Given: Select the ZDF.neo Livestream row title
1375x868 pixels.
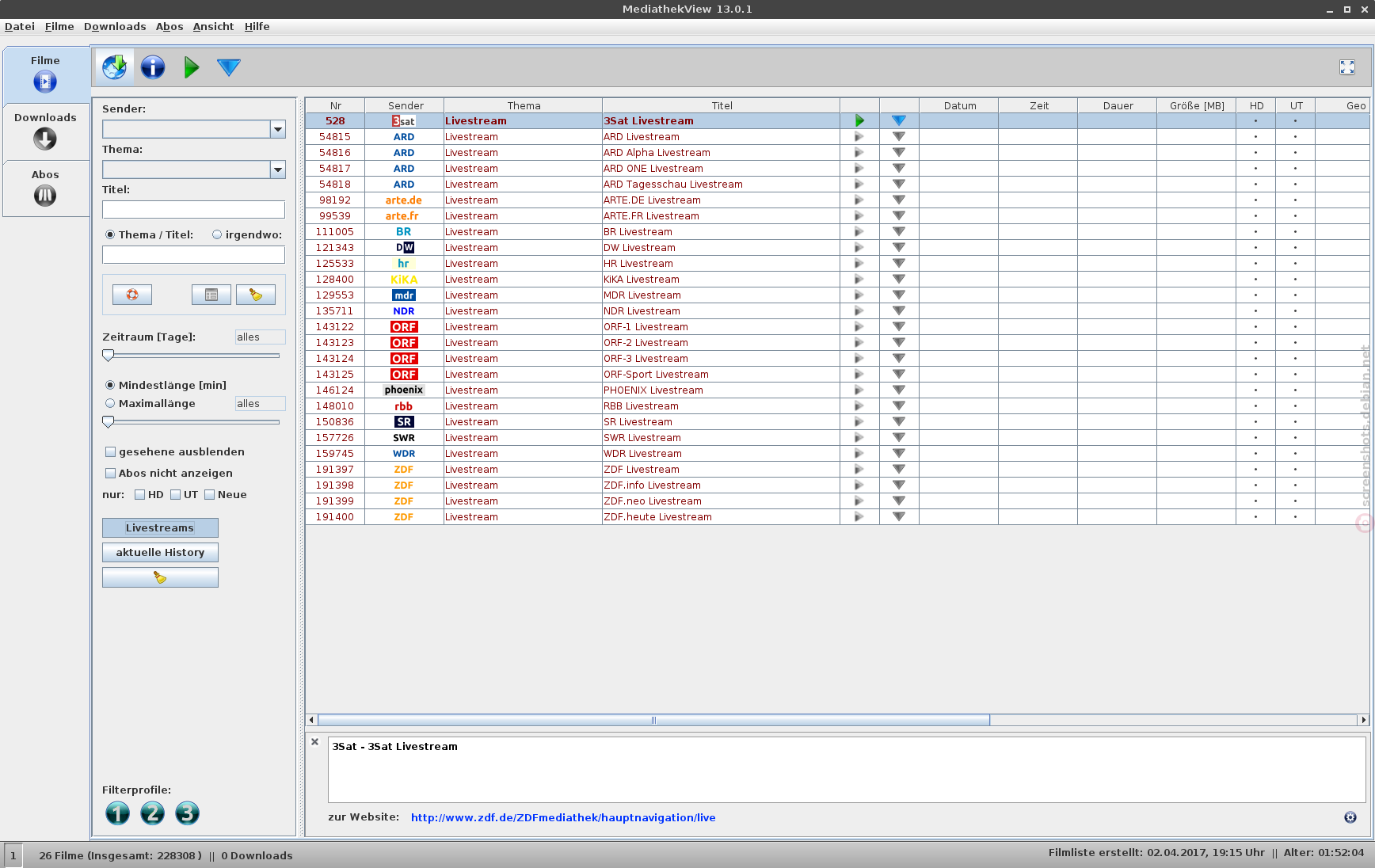Looking at the screenshot, I should point(653,501).
